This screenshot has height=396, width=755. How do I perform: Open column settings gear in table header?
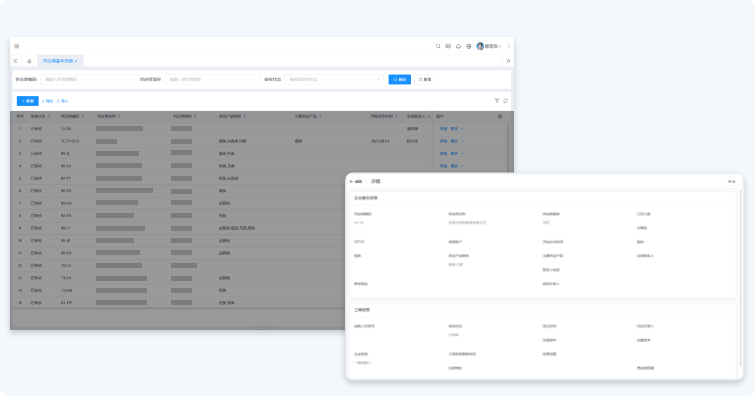tap(500, 116)
